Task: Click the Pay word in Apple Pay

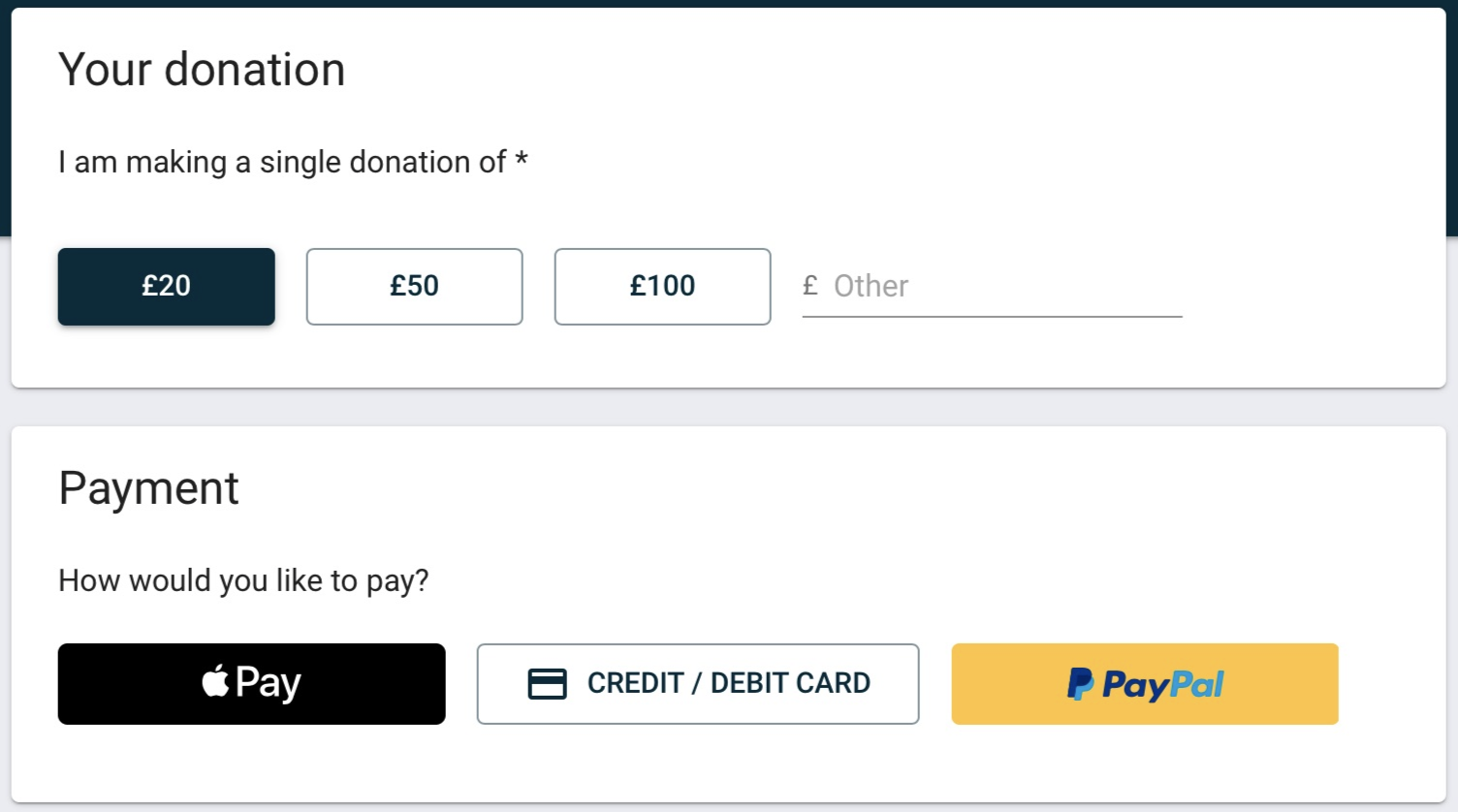Action: pos(269,684)
